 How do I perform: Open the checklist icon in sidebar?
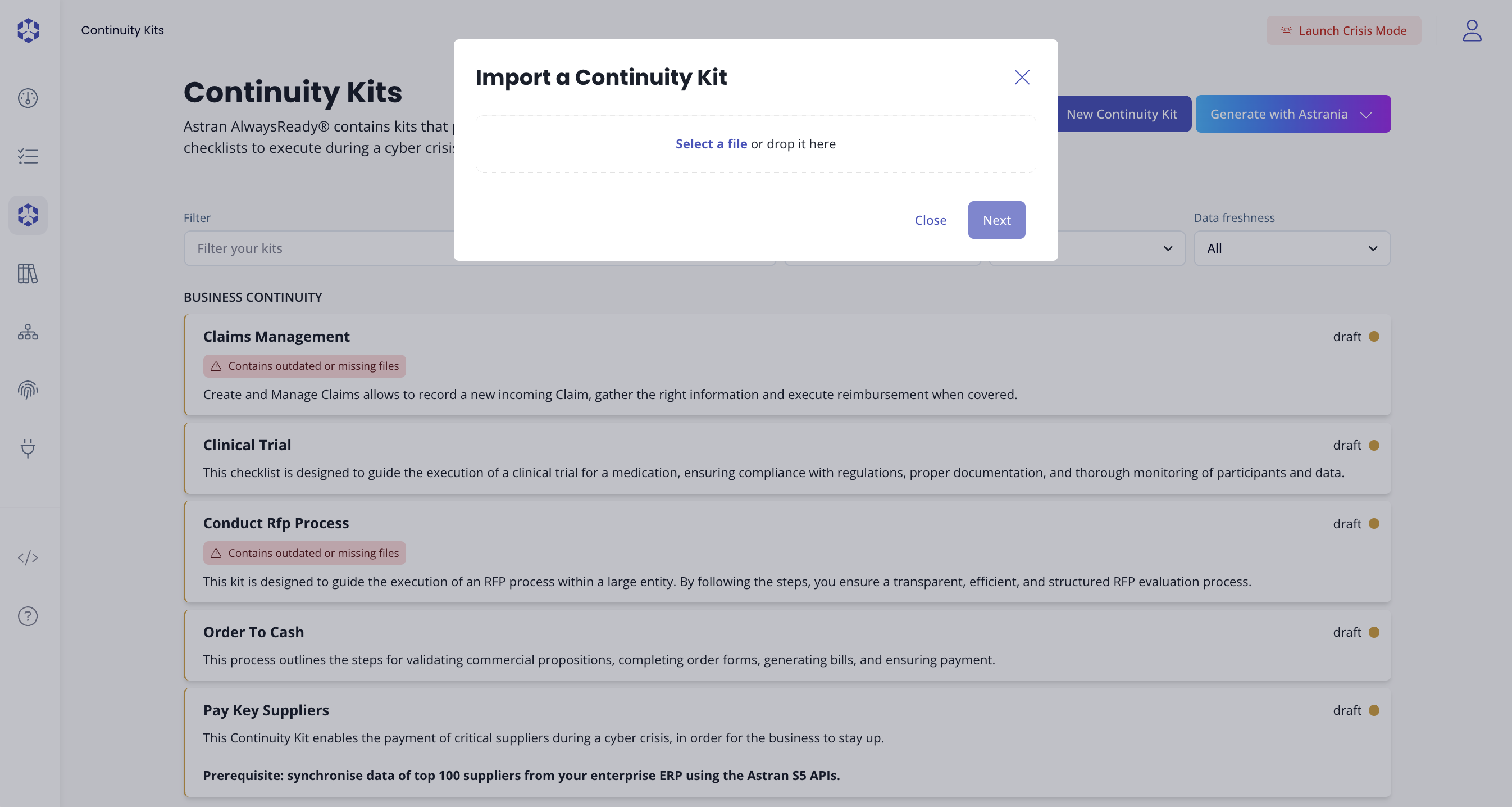pos(28,156)
